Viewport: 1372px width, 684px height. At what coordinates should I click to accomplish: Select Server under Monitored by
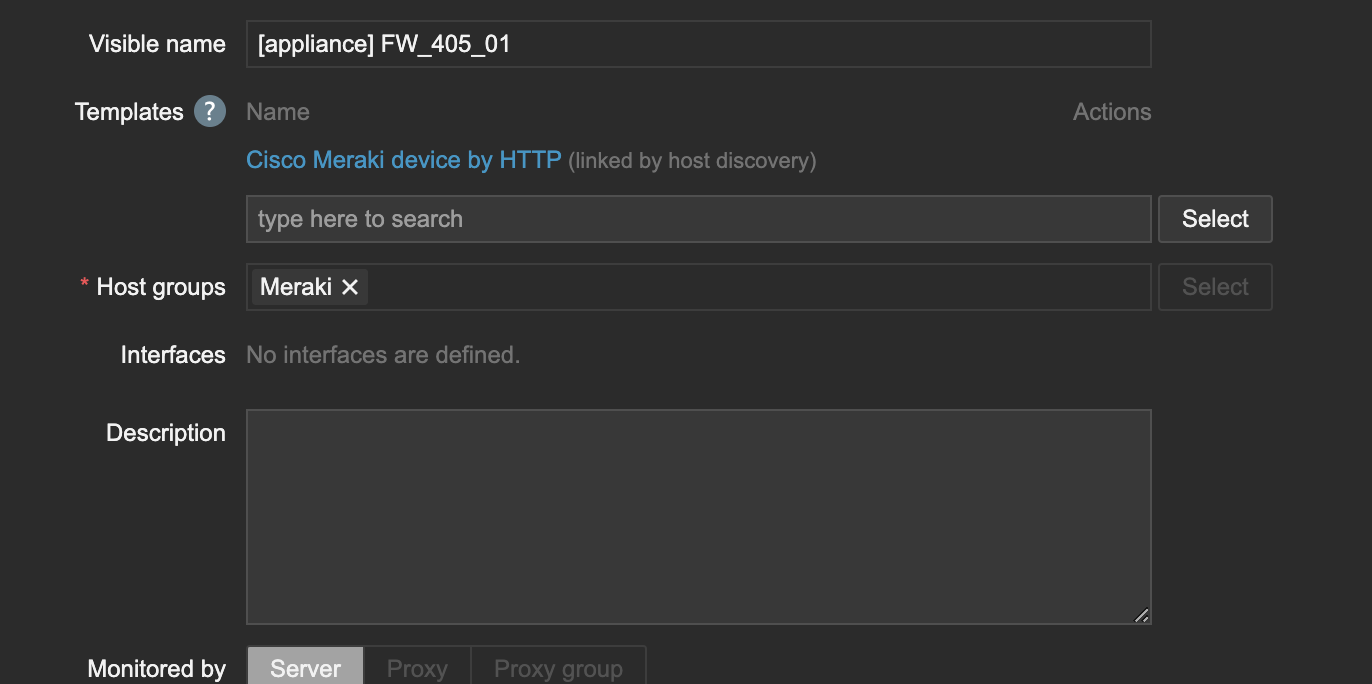pyautogui.click(x=305, y=668)
